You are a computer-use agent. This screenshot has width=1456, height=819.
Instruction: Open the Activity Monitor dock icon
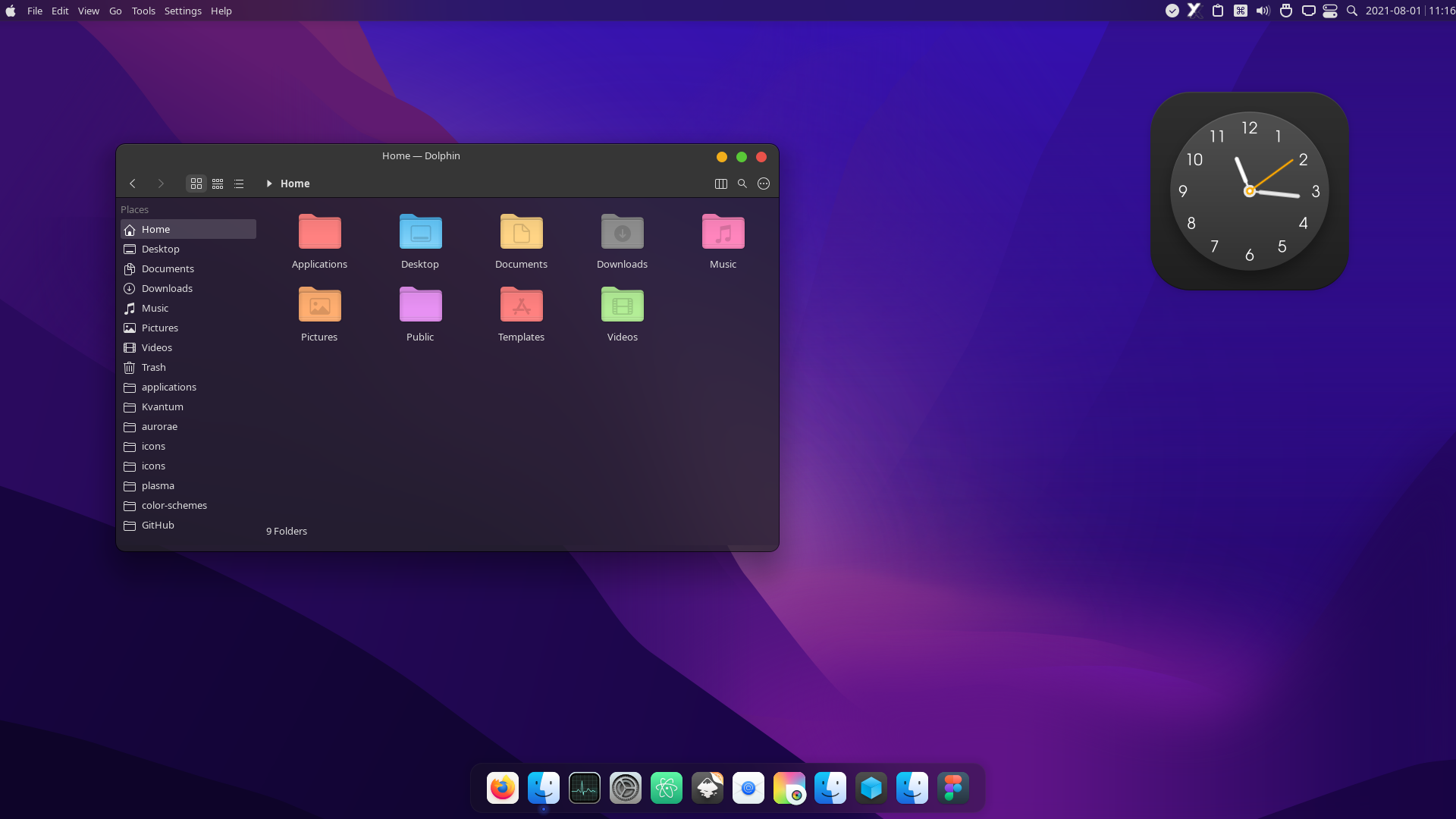tap(585, 789)
